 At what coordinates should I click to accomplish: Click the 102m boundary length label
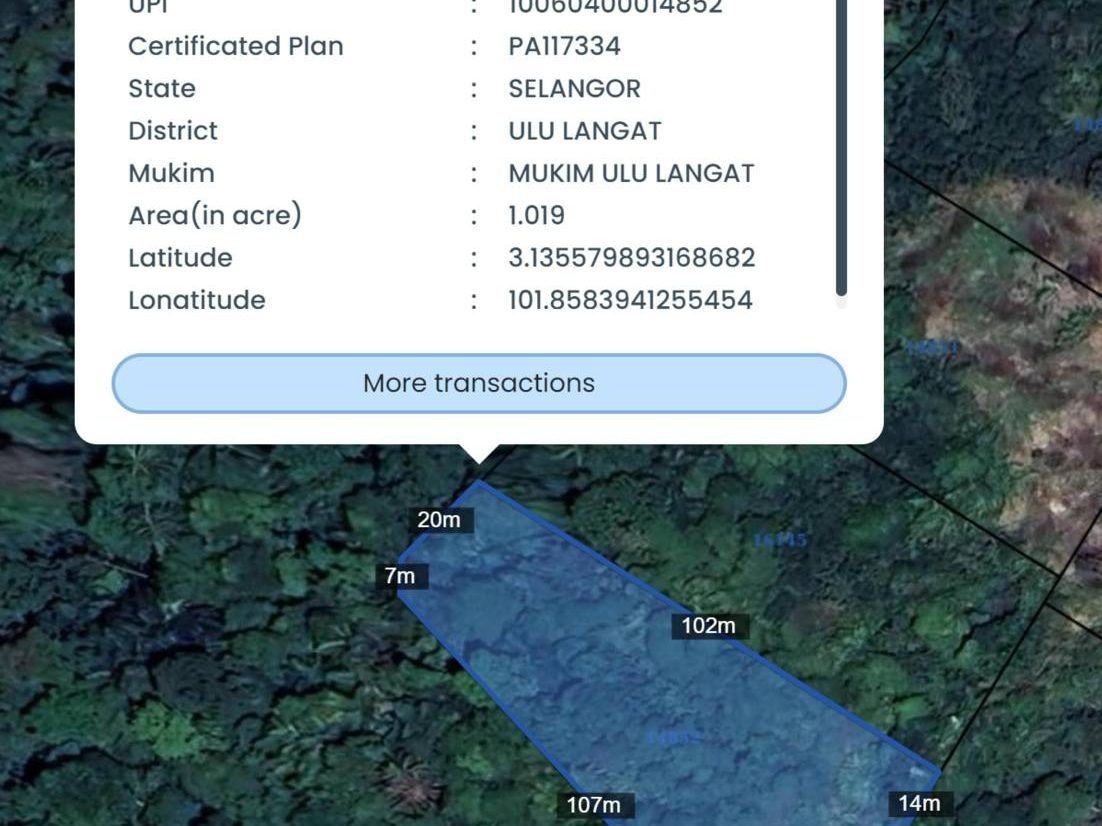[x=708, y=625]
